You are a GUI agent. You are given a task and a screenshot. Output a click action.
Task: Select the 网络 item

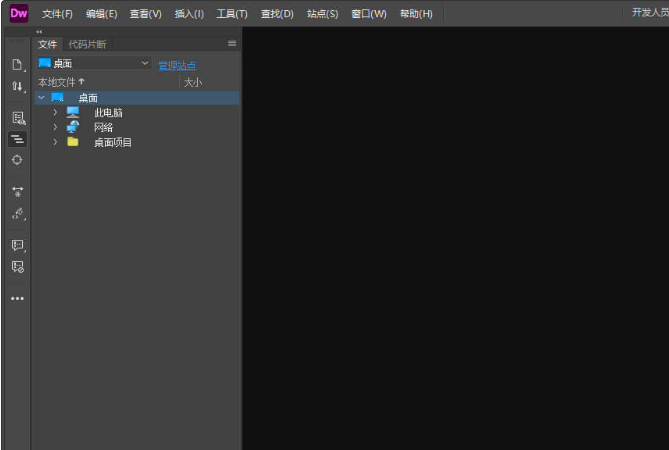104,128
